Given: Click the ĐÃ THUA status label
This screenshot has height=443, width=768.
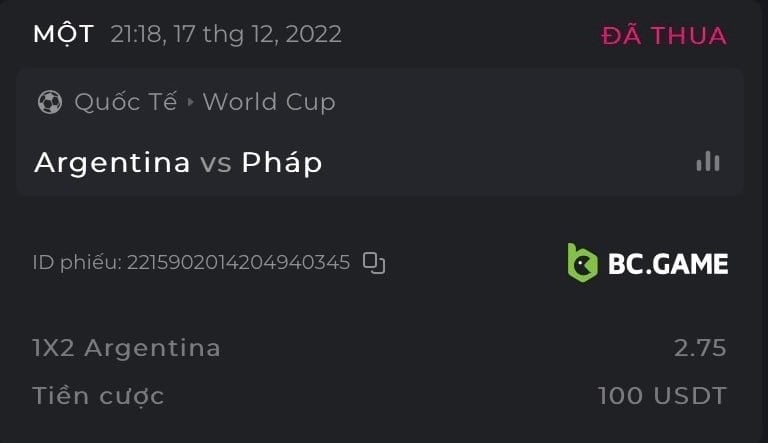Looking at the screenshot, I should (664, 35).
